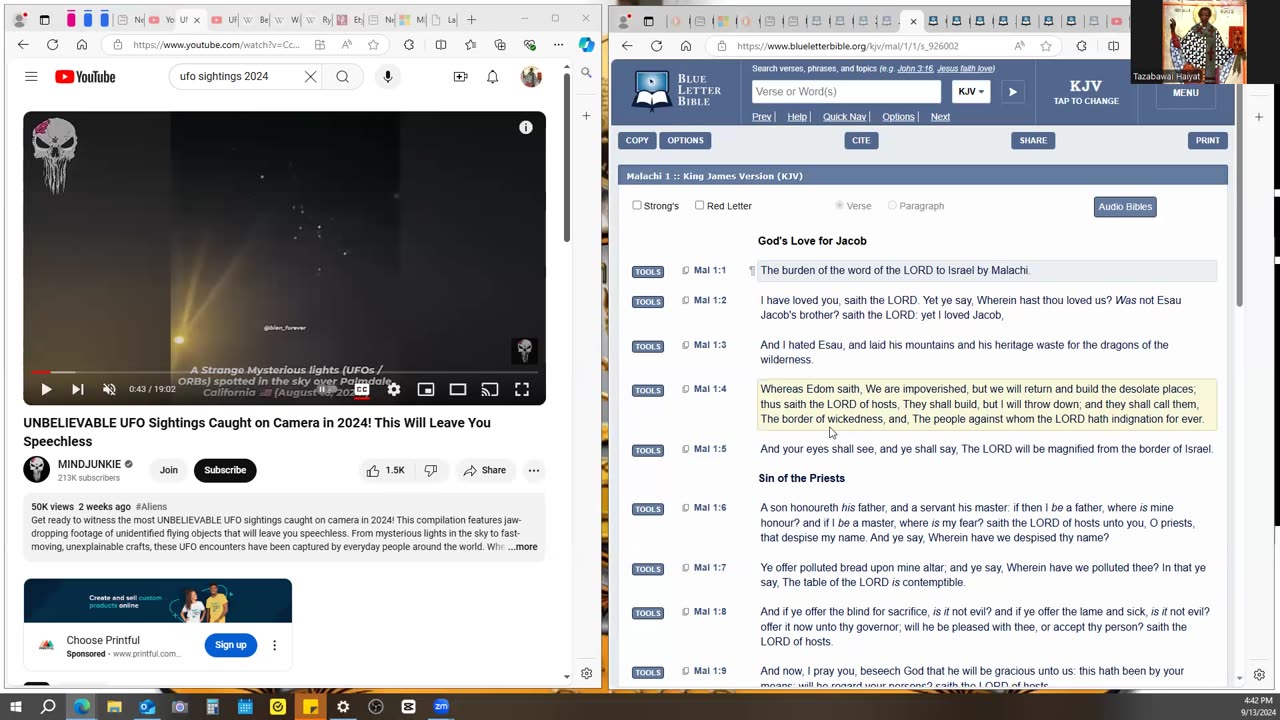1280x720 pixels.
Task: Toggle theater mode on the video
Action: click(x=458, y=389)
